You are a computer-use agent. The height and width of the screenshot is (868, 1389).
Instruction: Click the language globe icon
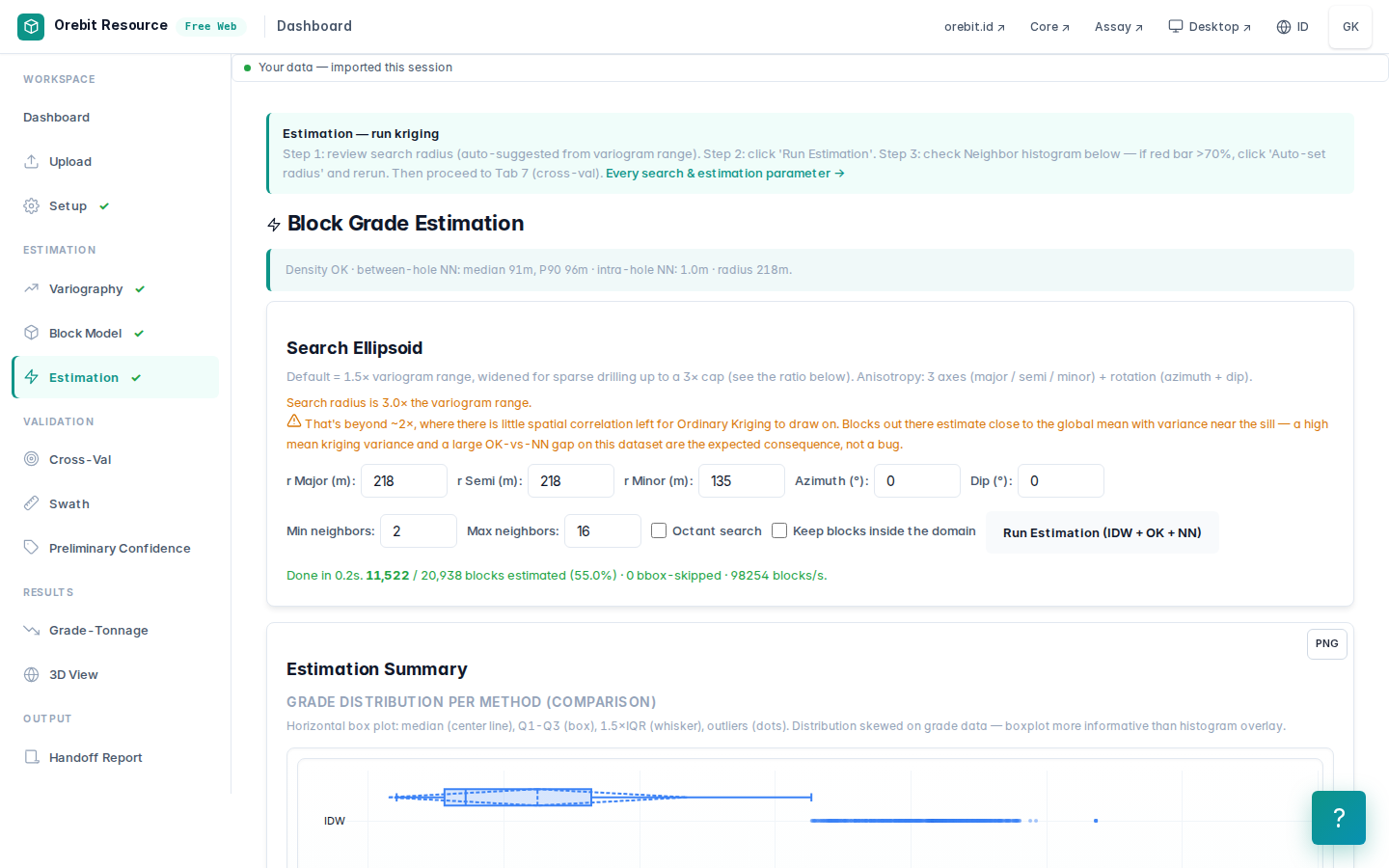point(1284,27)
